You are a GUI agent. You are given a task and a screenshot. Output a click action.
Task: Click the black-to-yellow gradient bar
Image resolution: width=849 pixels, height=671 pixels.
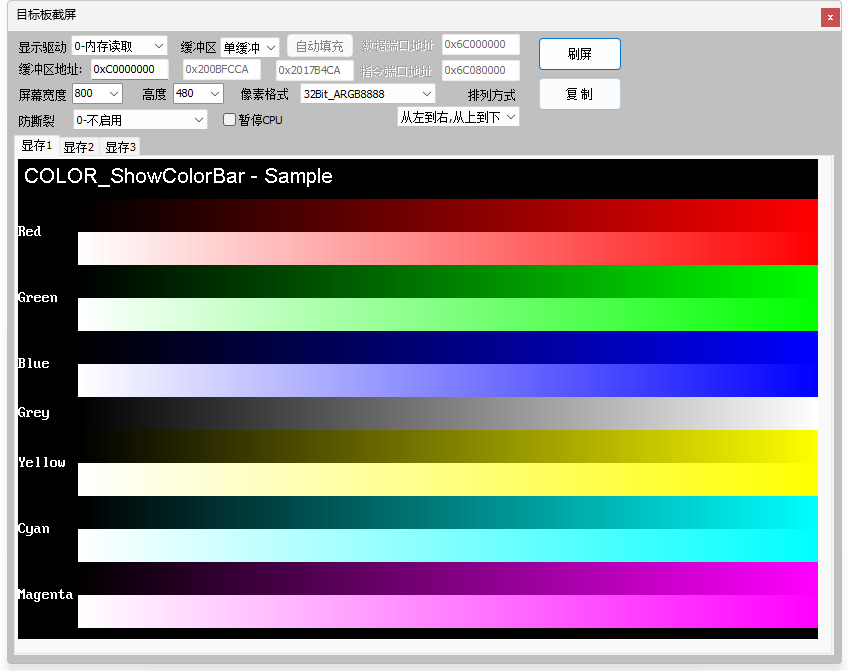(448, 446)
